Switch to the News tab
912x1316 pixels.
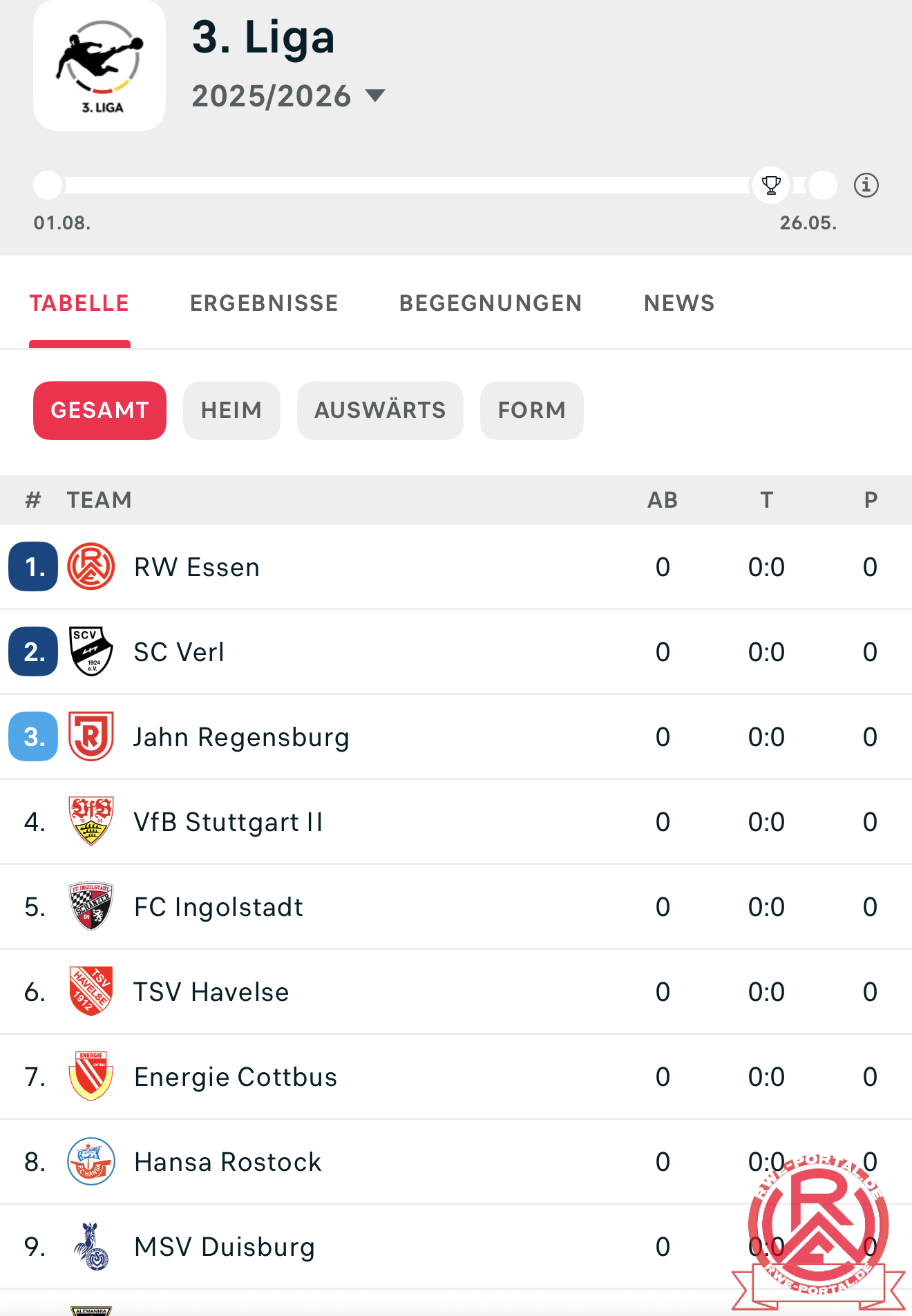pyautogui.click(x=679, y=303)
